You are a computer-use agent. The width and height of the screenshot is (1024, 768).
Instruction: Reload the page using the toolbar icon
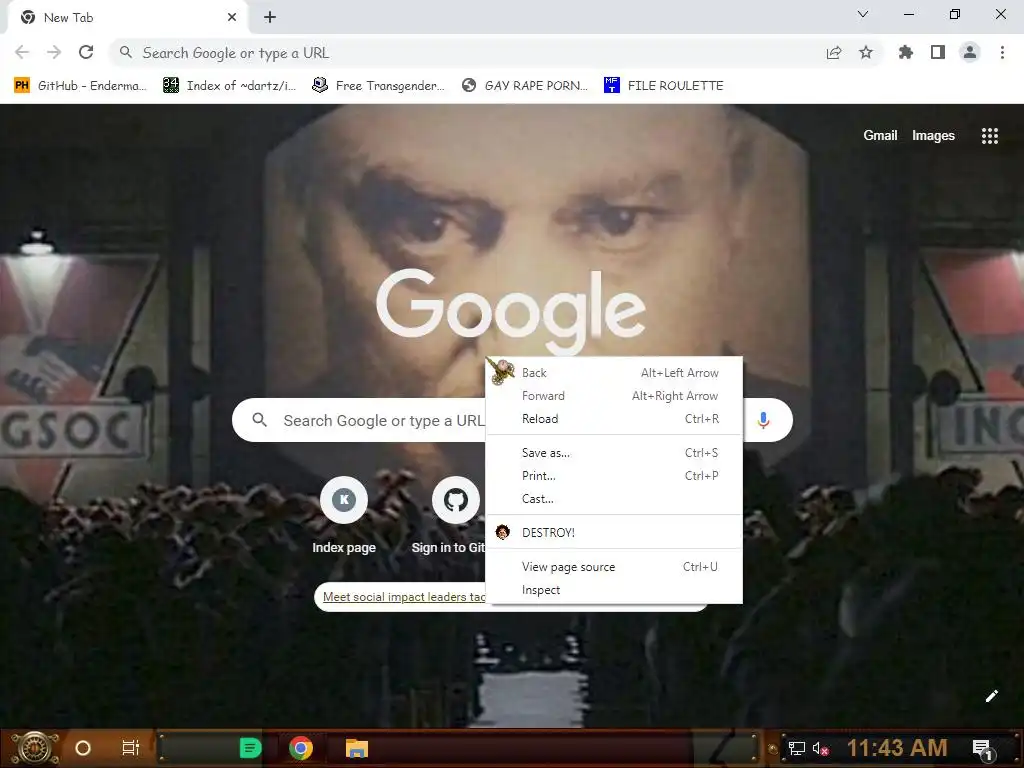(x=86, y=52)
